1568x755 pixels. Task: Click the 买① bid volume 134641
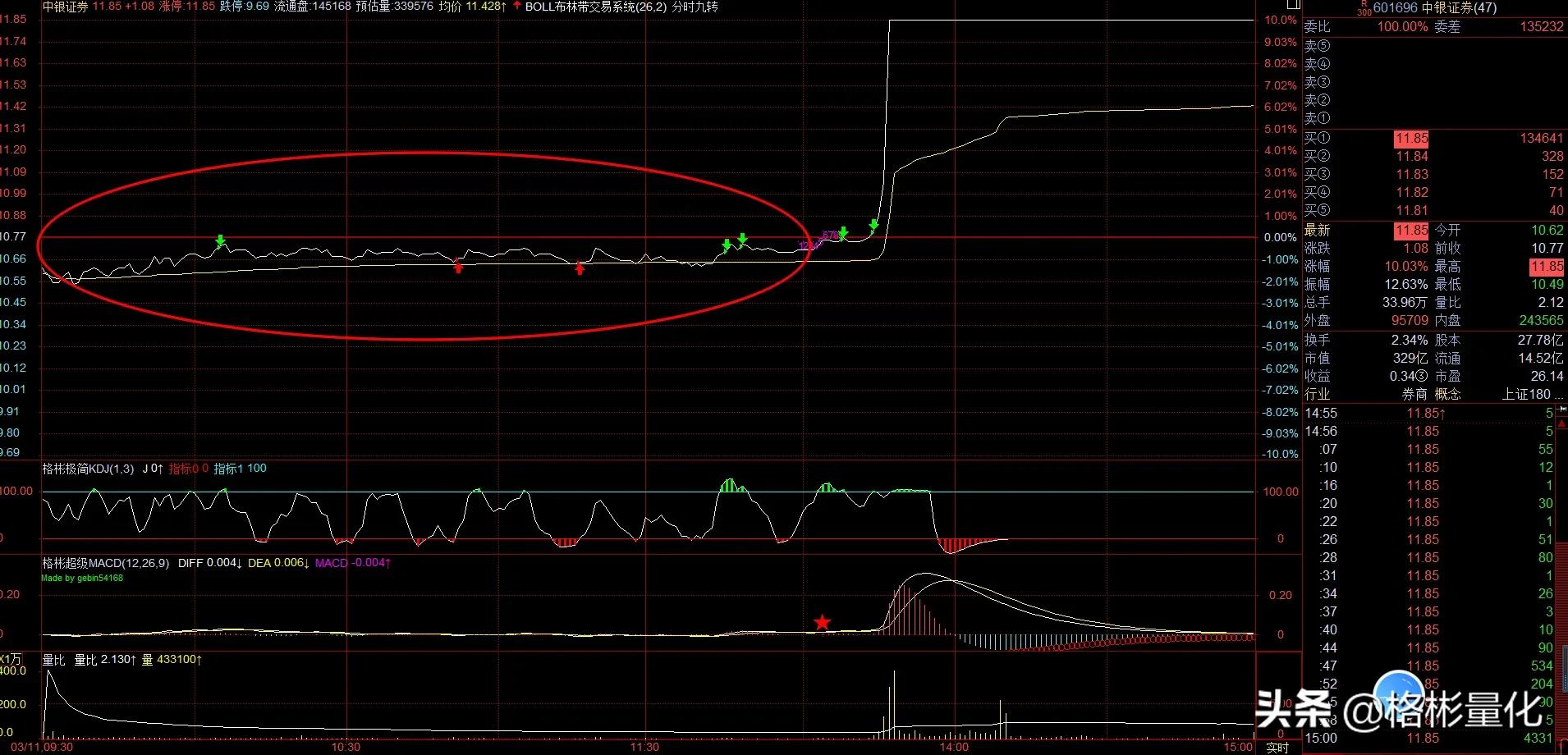tap(1542, 138)
